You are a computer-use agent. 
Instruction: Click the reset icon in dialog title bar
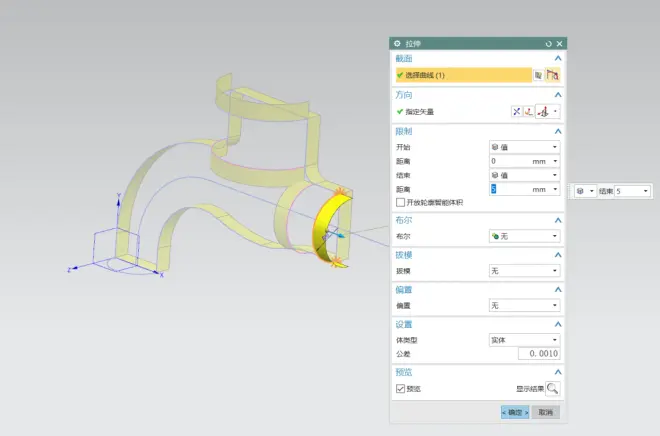click(x=548, y=44)
